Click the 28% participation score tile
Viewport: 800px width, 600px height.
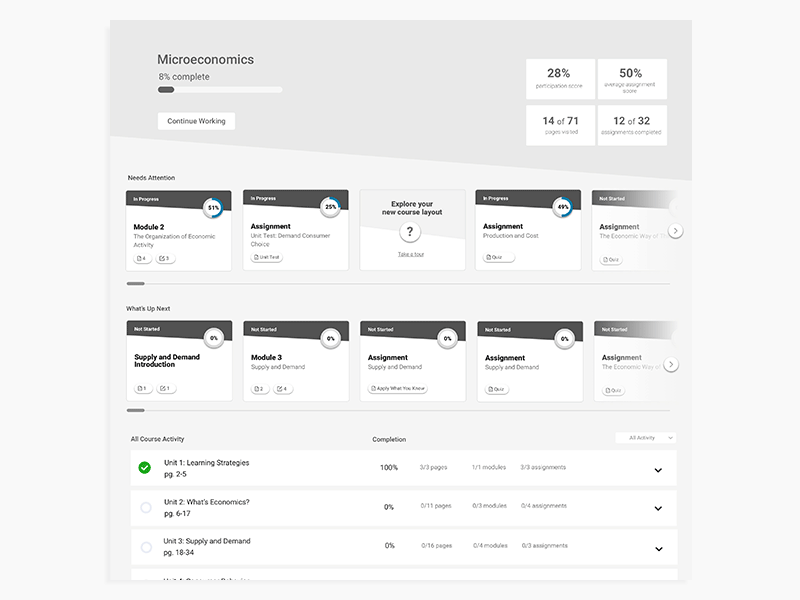click(x=560, y=79)
